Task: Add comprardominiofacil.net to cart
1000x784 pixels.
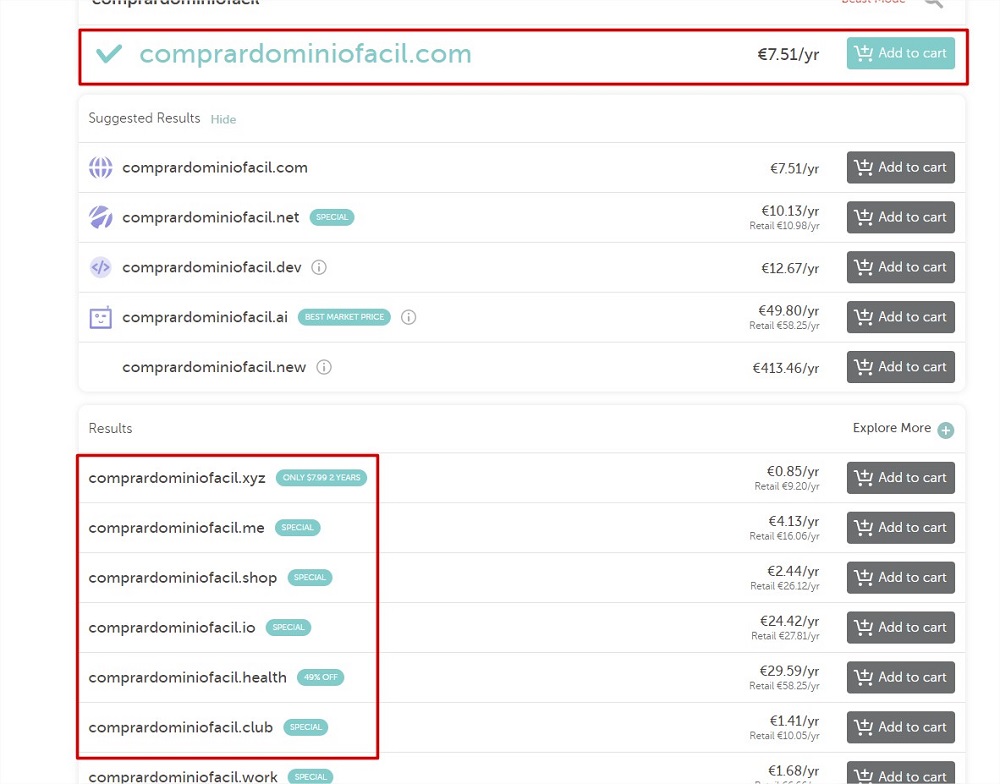Action: pos(901,217)
